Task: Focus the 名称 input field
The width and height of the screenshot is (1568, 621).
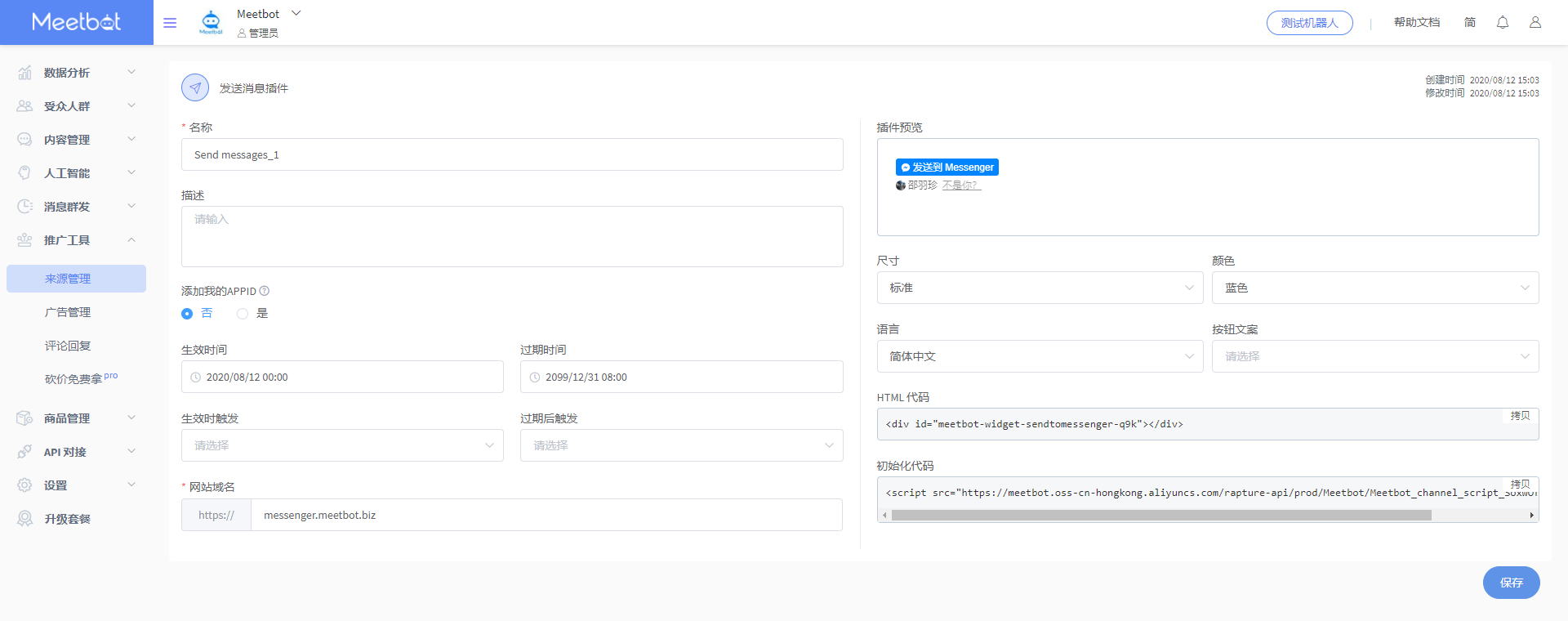Action: point(512,154)
